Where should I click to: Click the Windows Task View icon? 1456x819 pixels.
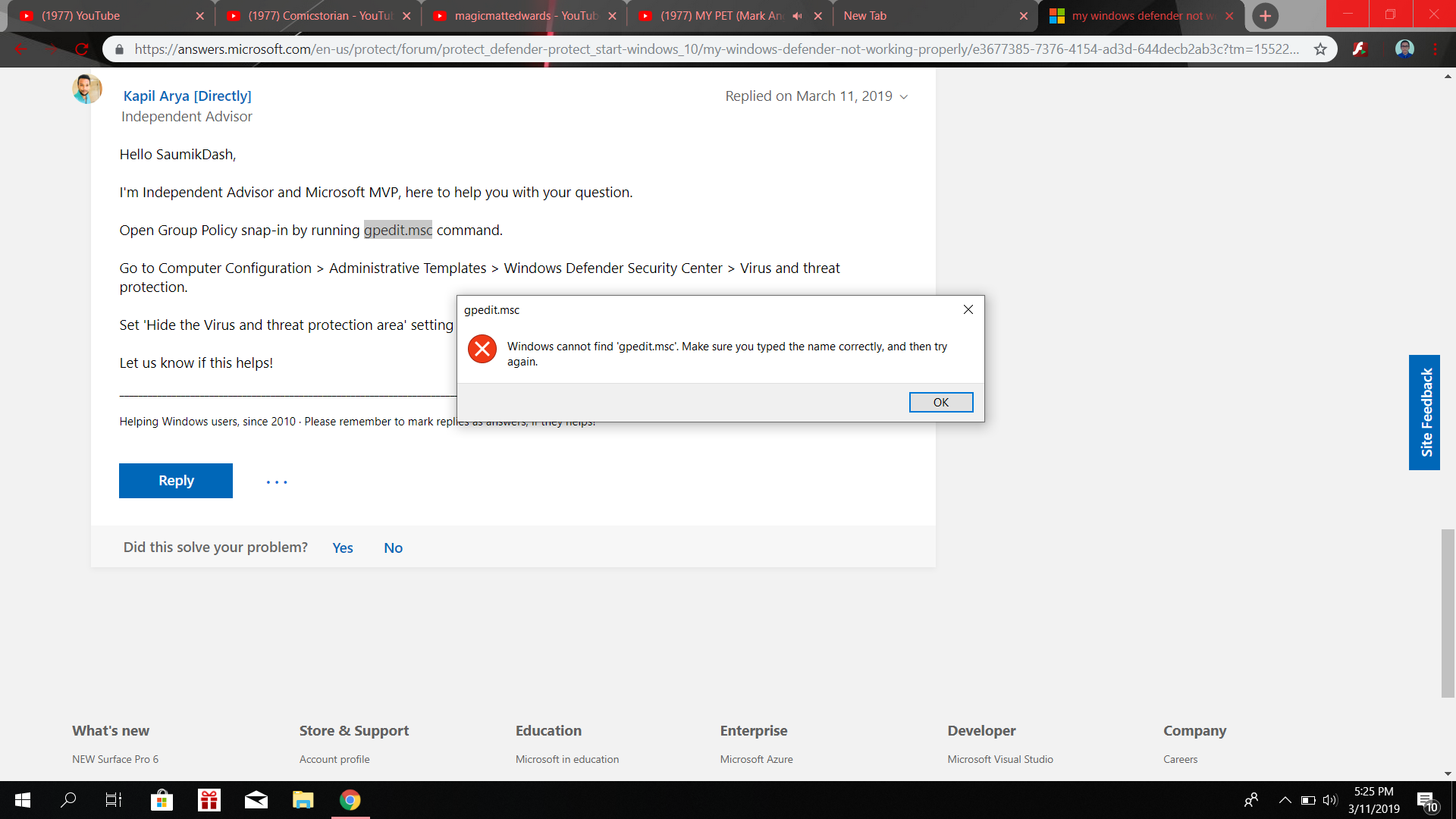[x=114, y=800]
